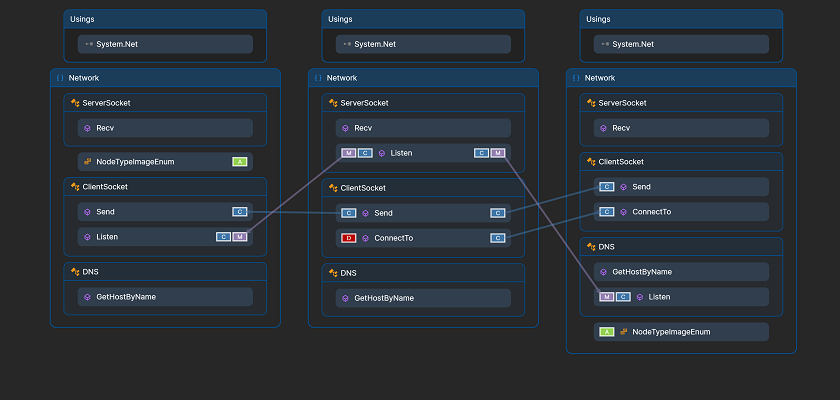Click right-edge M badge on middle diagram's Listen

(498, 153)
